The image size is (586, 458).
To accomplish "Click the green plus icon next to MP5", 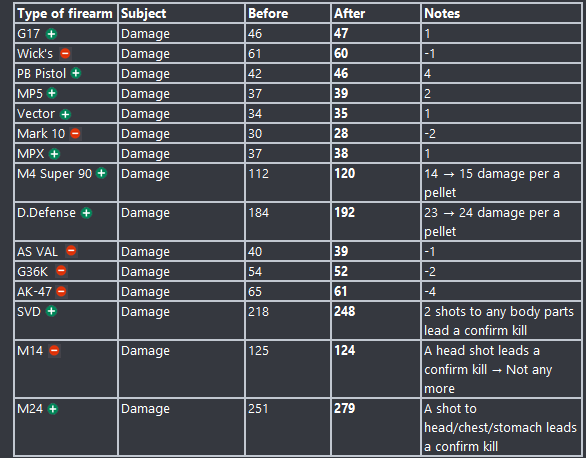I will (x=52, y=93).
